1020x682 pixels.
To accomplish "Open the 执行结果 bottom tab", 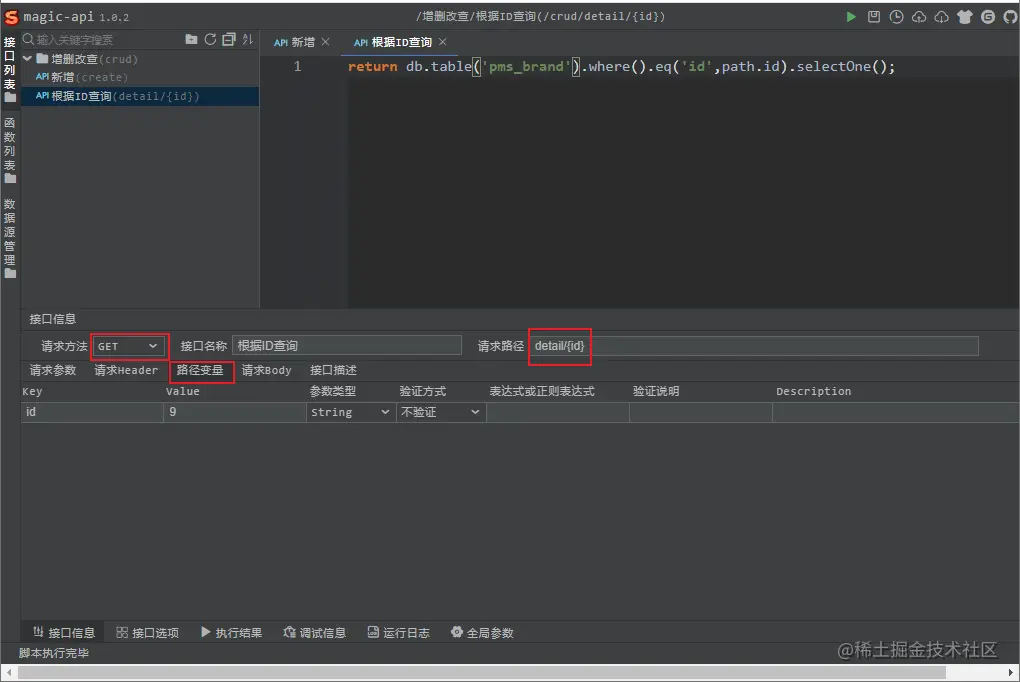I will pos(232,633).
